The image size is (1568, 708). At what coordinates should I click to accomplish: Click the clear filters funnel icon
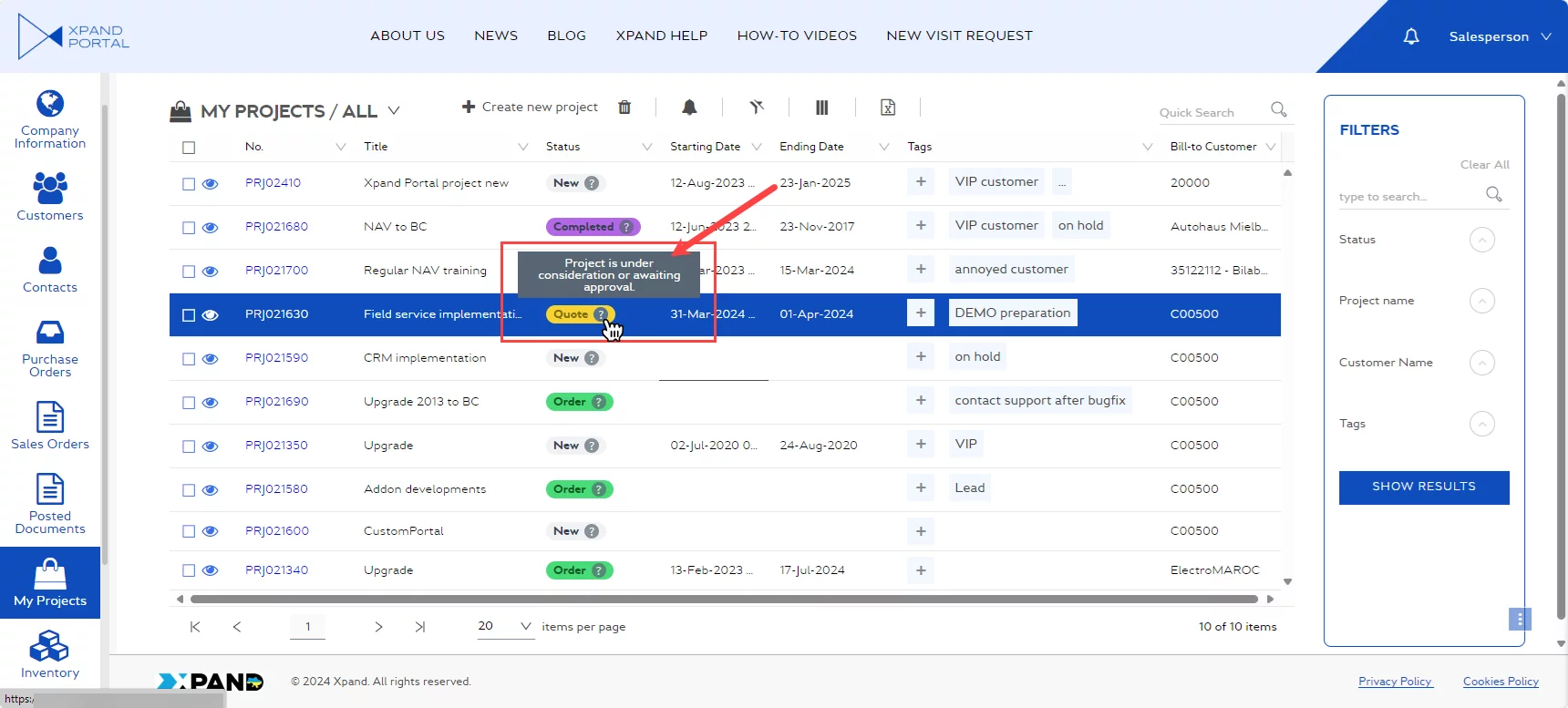coord(757,108)
